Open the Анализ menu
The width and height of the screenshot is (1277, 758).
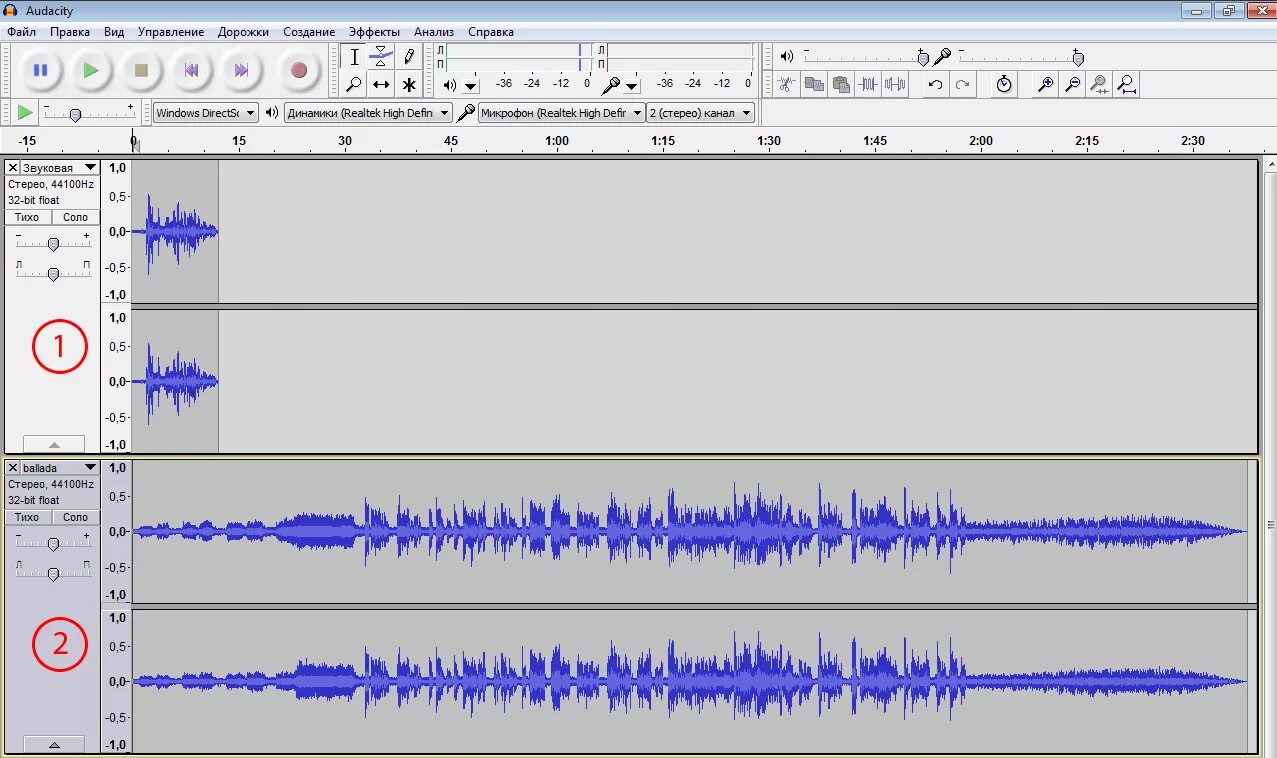pyautogui.click(x=433, y=31)
